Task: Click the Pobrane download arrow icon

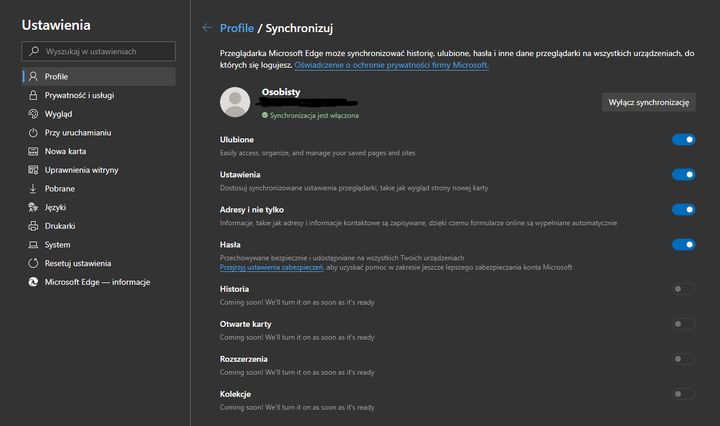Action: [33, 188]
